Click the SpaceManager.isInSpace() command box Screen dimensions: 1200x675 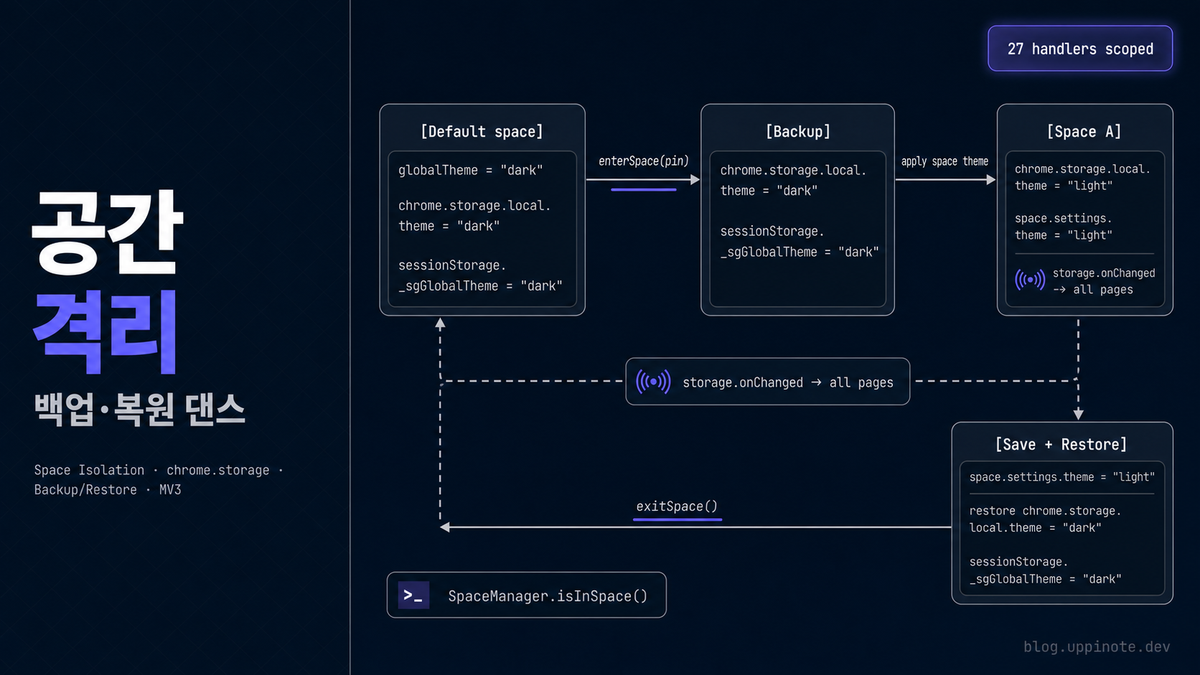click(x=526, y=596)
